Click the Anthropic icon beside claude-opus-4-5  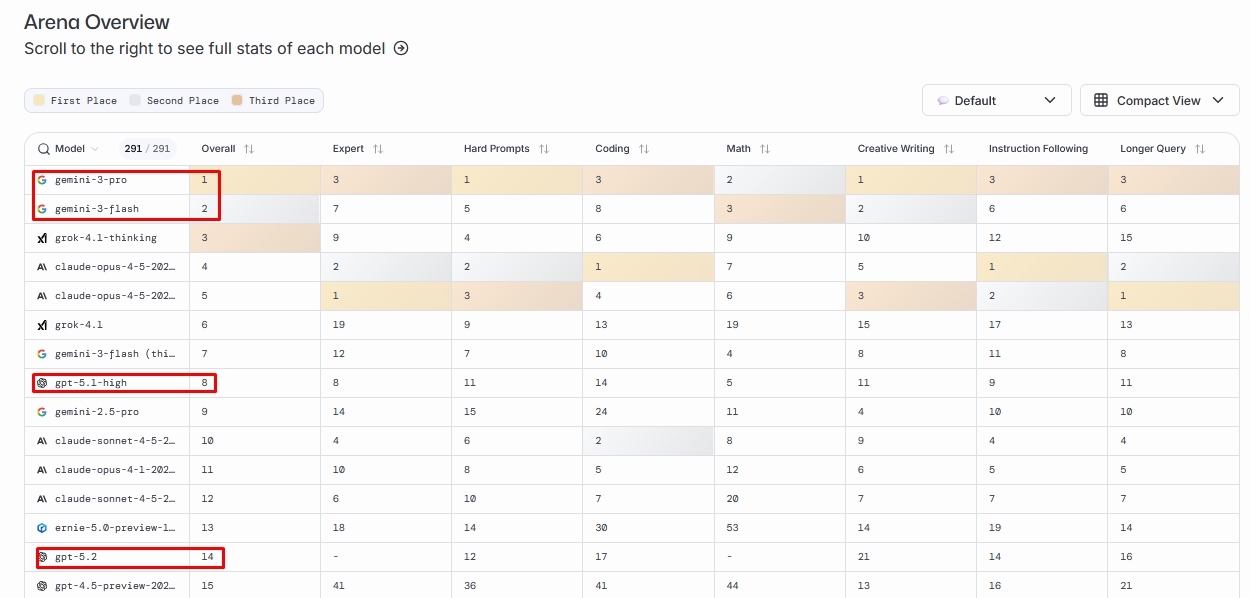pyautogui.click(x=41, y=267)
